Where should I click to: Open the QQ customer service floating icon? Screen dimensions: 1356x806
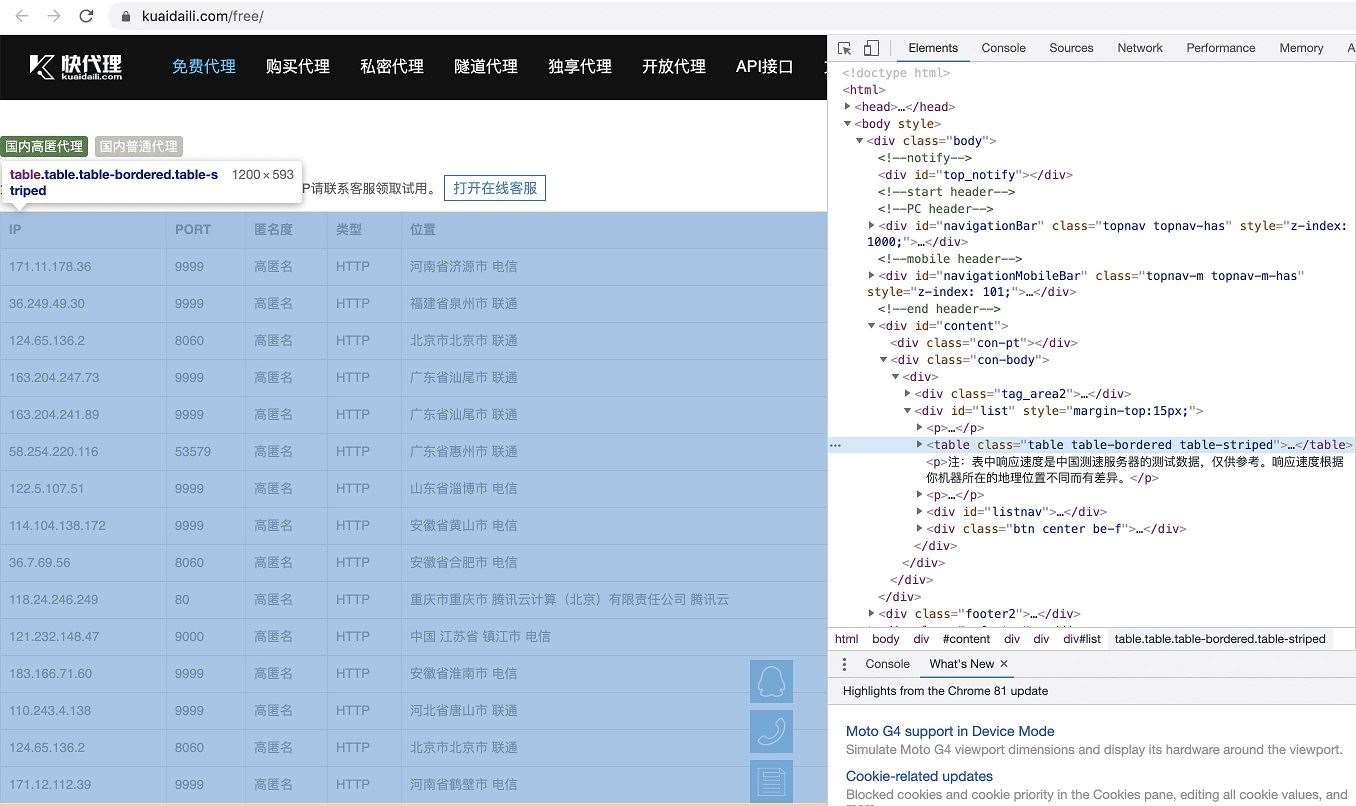[x=771, y=679]
